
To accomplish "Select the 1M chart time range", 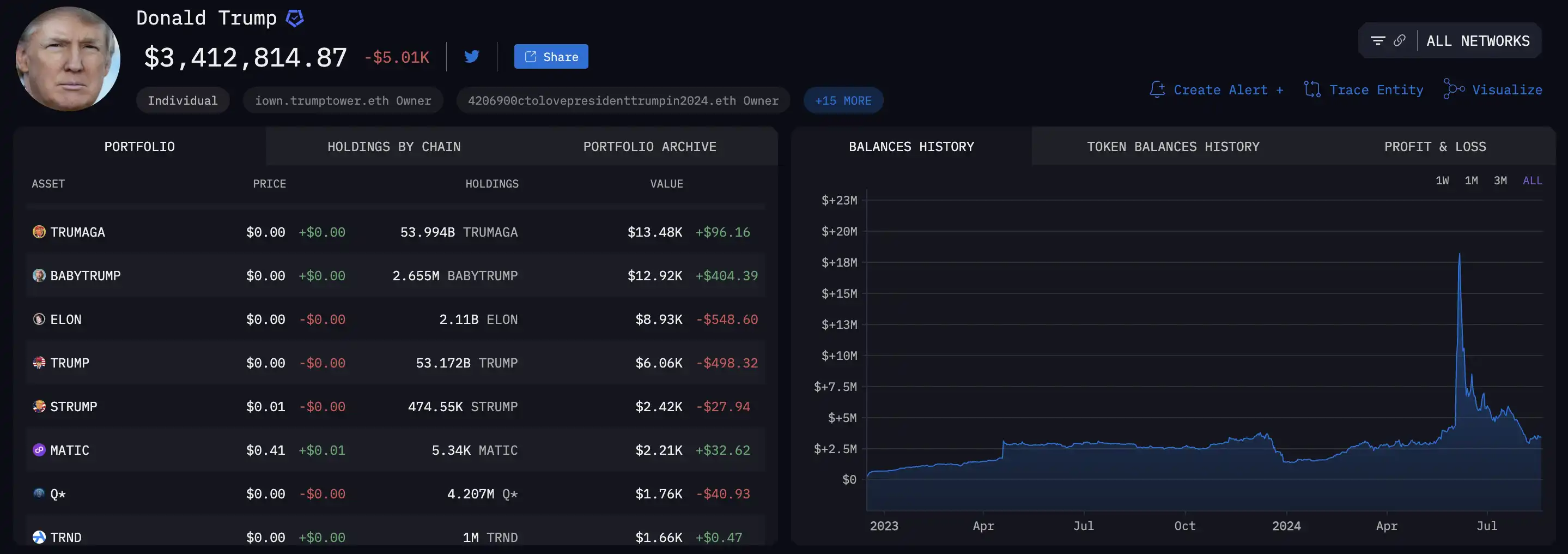I will tap(1471, 180).
